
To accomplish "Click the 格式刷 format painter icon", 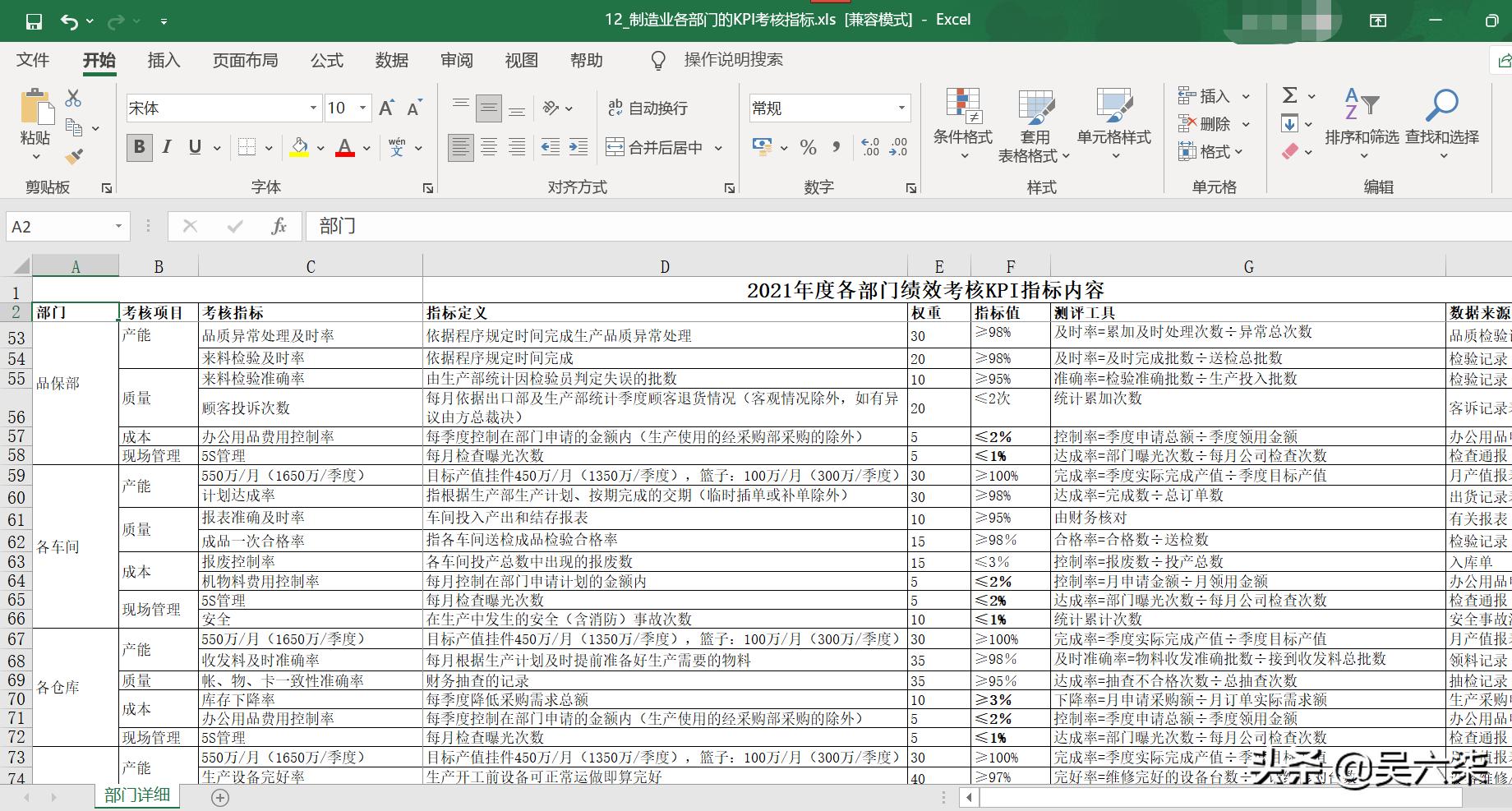I will coord(72,156).
